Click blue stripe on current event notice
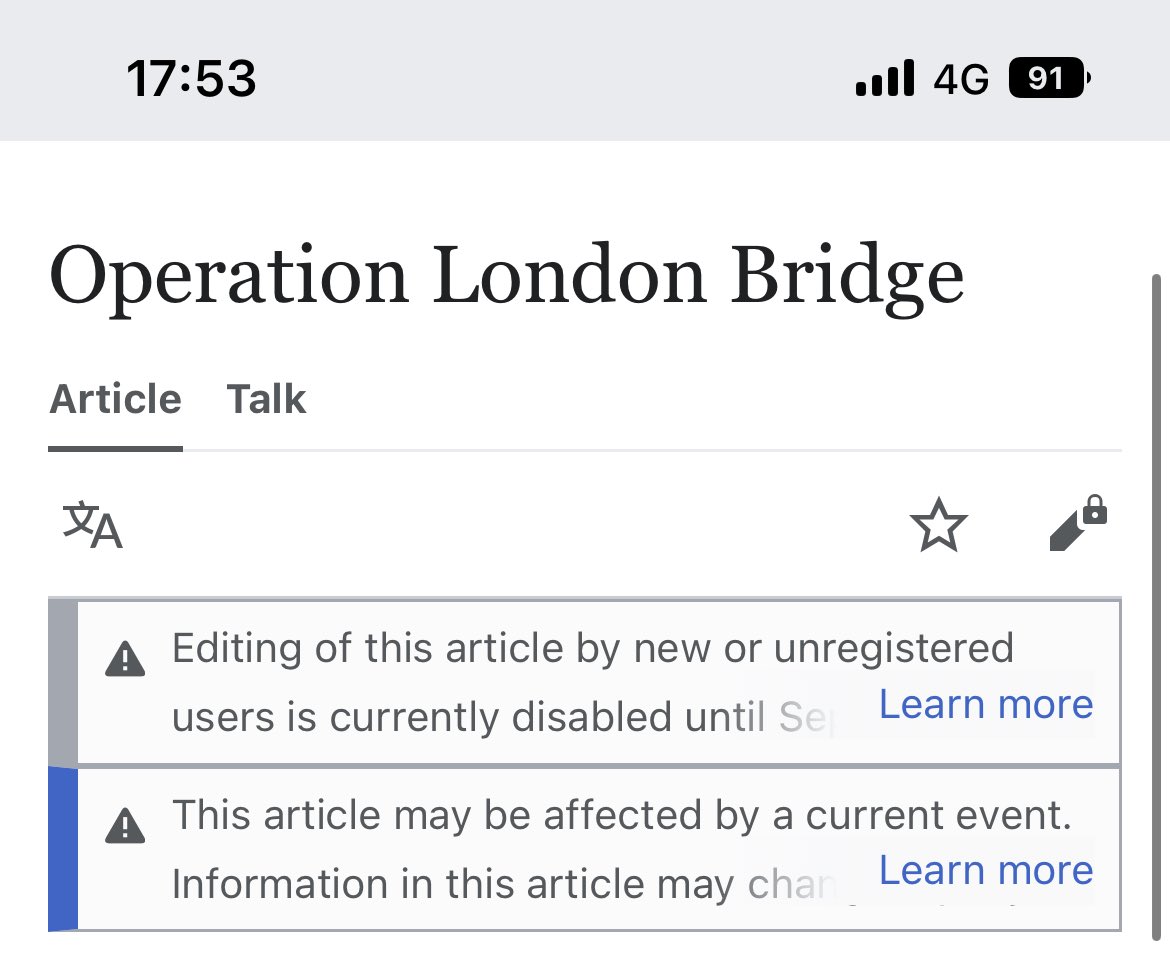 pos(62,848)
